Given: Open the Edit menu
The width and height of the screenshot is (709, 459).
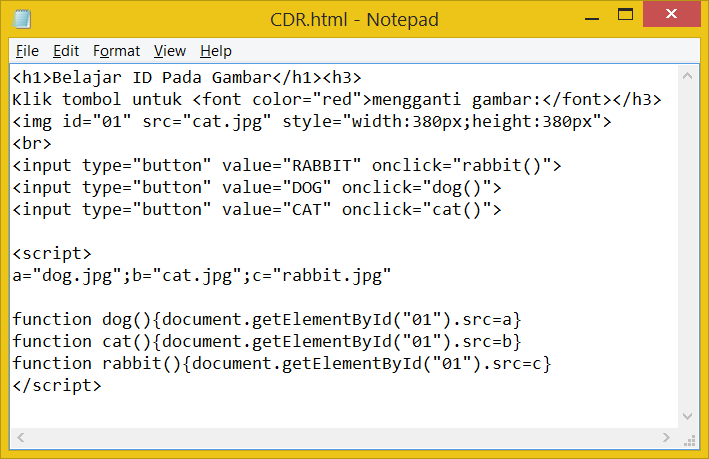Looking at the screenshot, I should [66, 51].
